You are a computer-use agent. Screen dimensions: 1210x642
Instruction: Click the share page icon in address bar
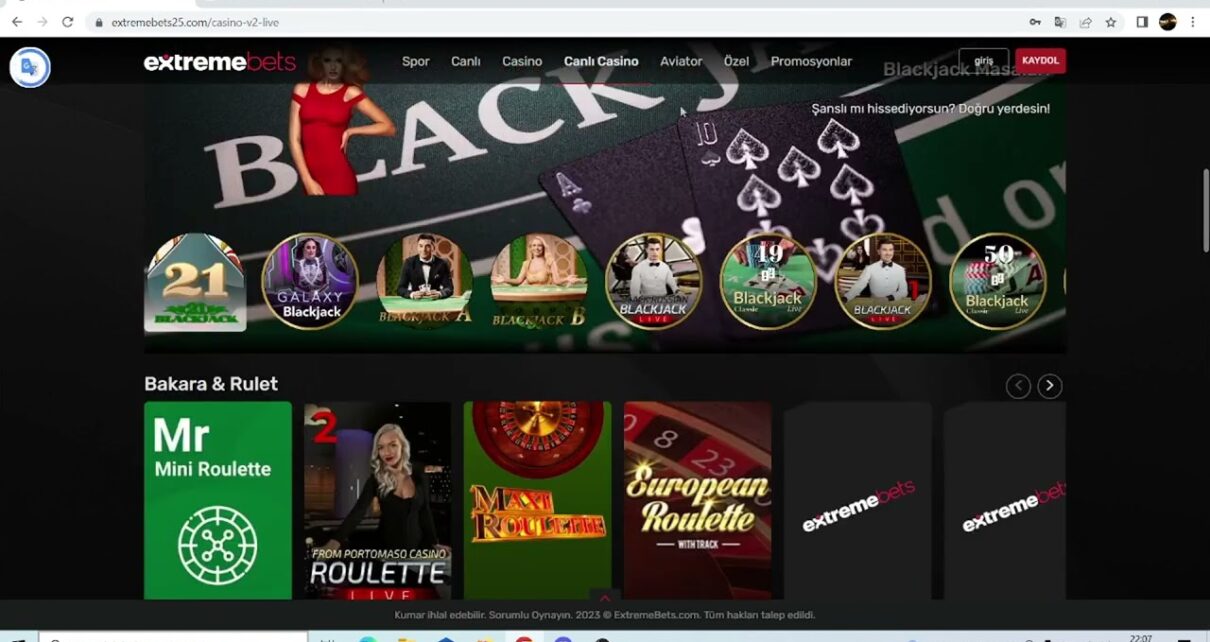pyautogui.click(x=1086, y=22)
